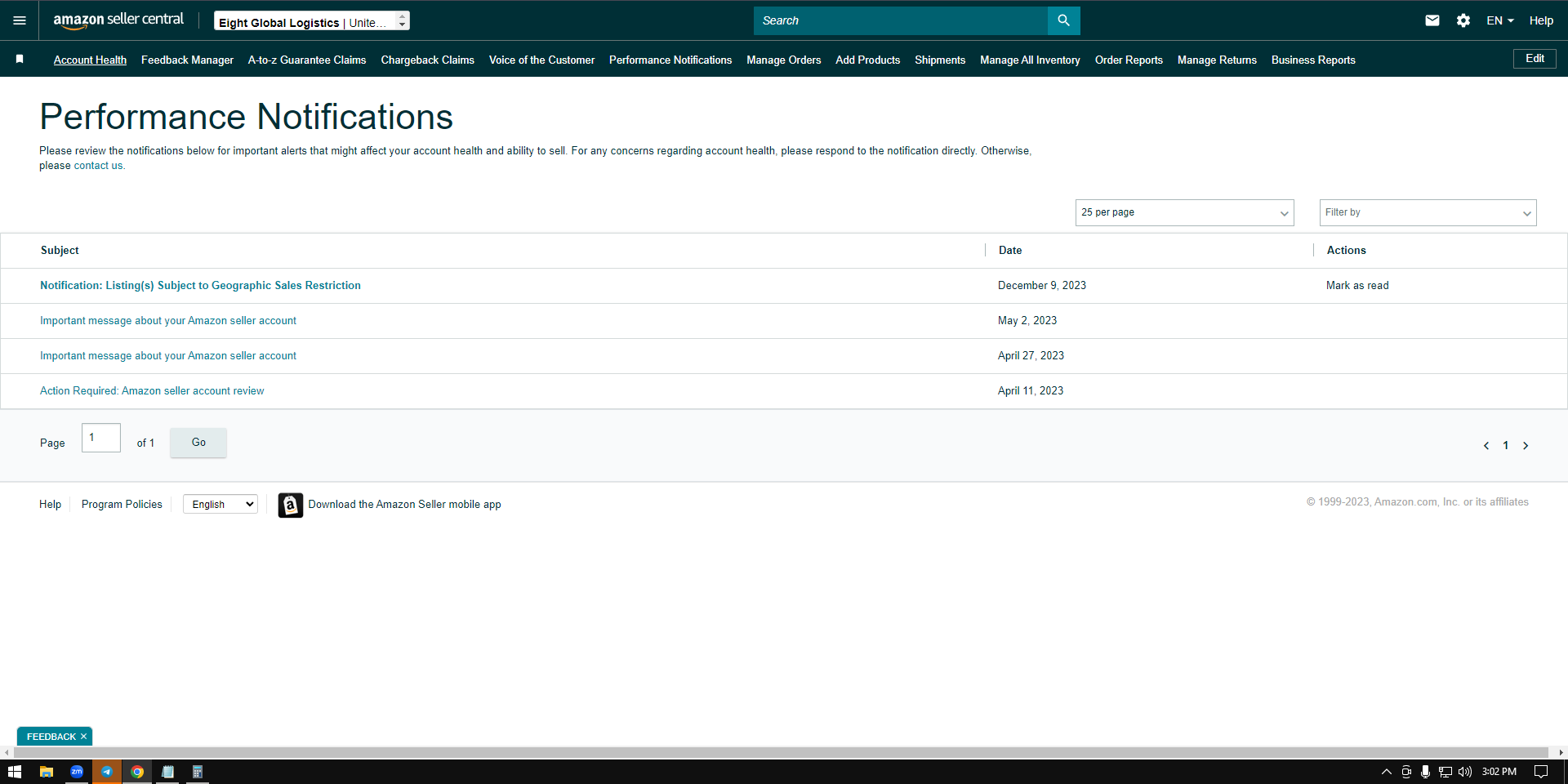The image size is (1568, 784).
Task: Open A-to-z Guarantee Claims
Action: pos(307,60)
